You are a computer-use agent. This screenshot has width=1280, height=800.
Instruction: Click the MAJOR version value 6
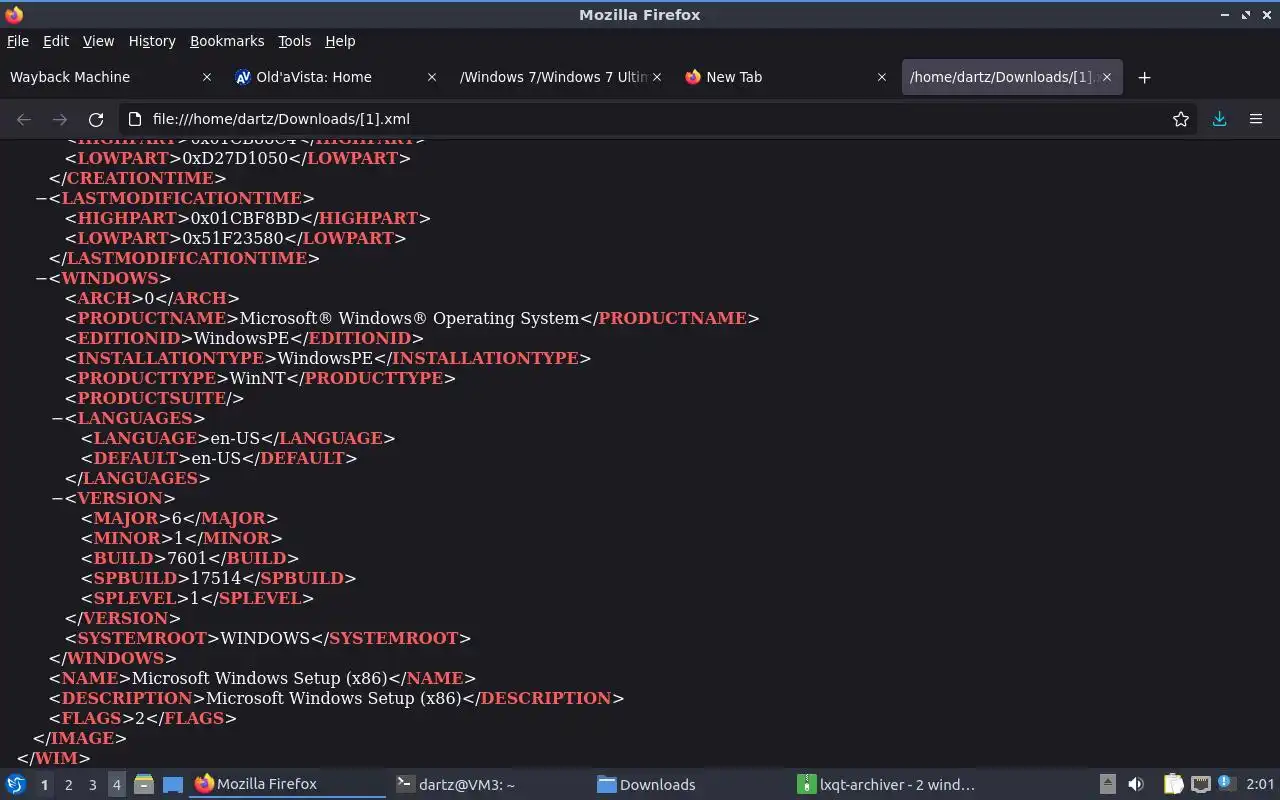coord(177,518)
